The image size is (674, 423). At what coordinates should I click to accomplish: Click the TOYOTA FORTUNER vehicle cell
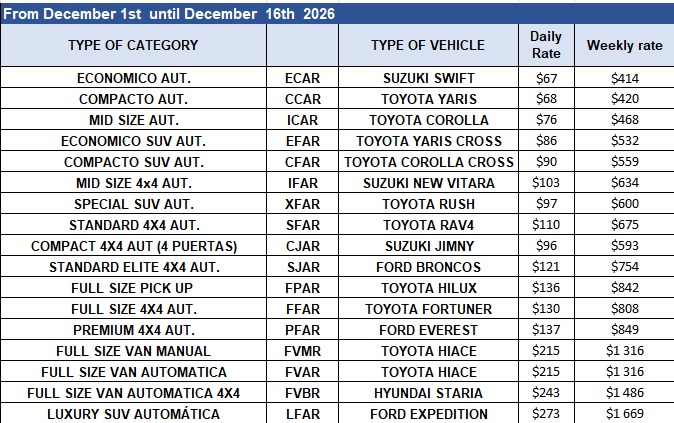point(428,309)
